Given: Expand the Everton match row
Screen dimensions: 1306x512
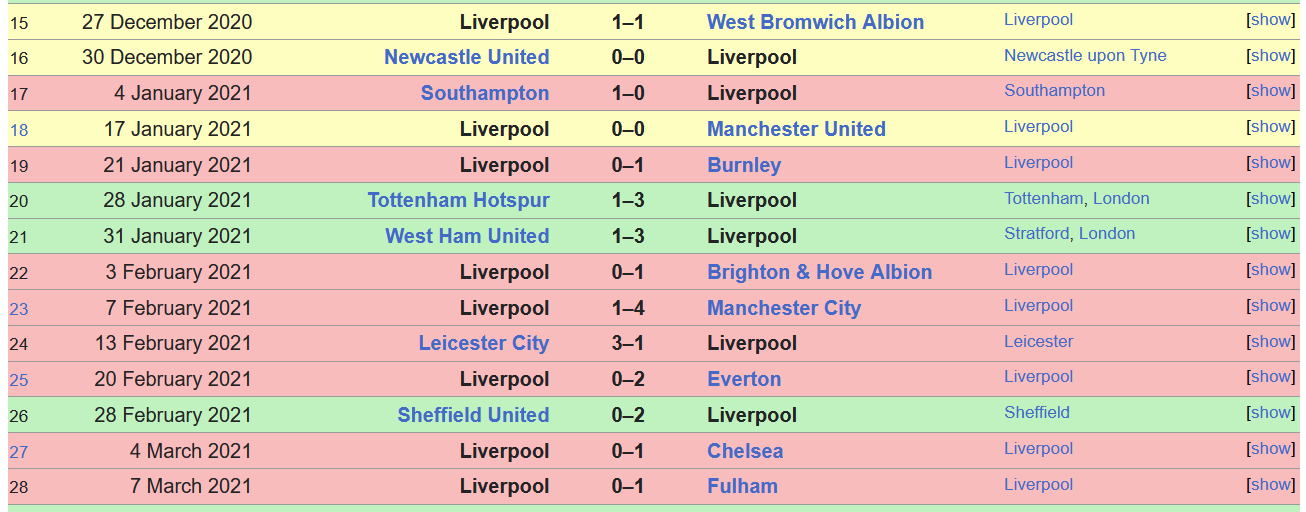Looking at the screenshot, I should 1271,377.
